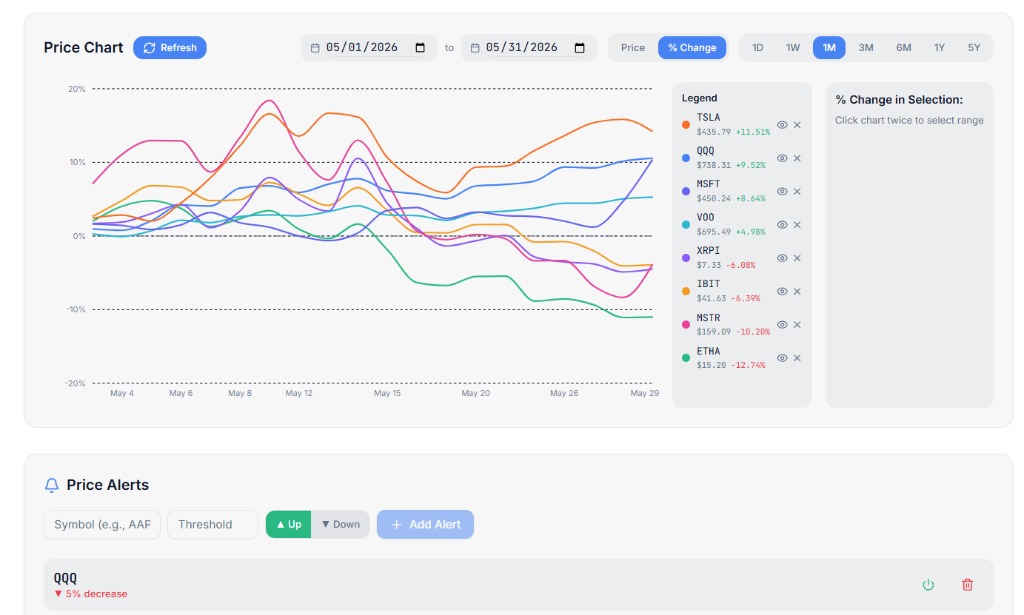Click MSTR change -10.20%
The width and height of the screenshot is (1024, 615).
[x=753, y=332]
